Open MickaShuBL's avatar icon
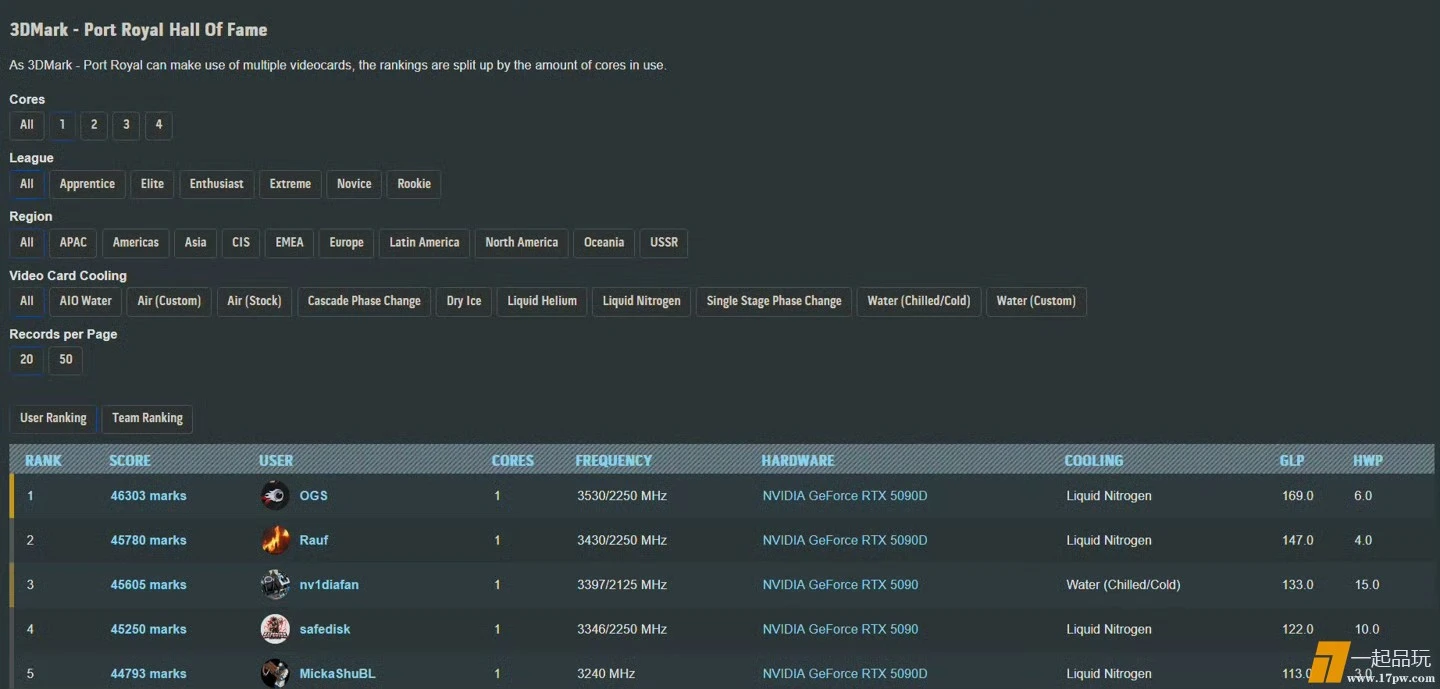Screen dimensions: 1440x689 click(275, 673)
